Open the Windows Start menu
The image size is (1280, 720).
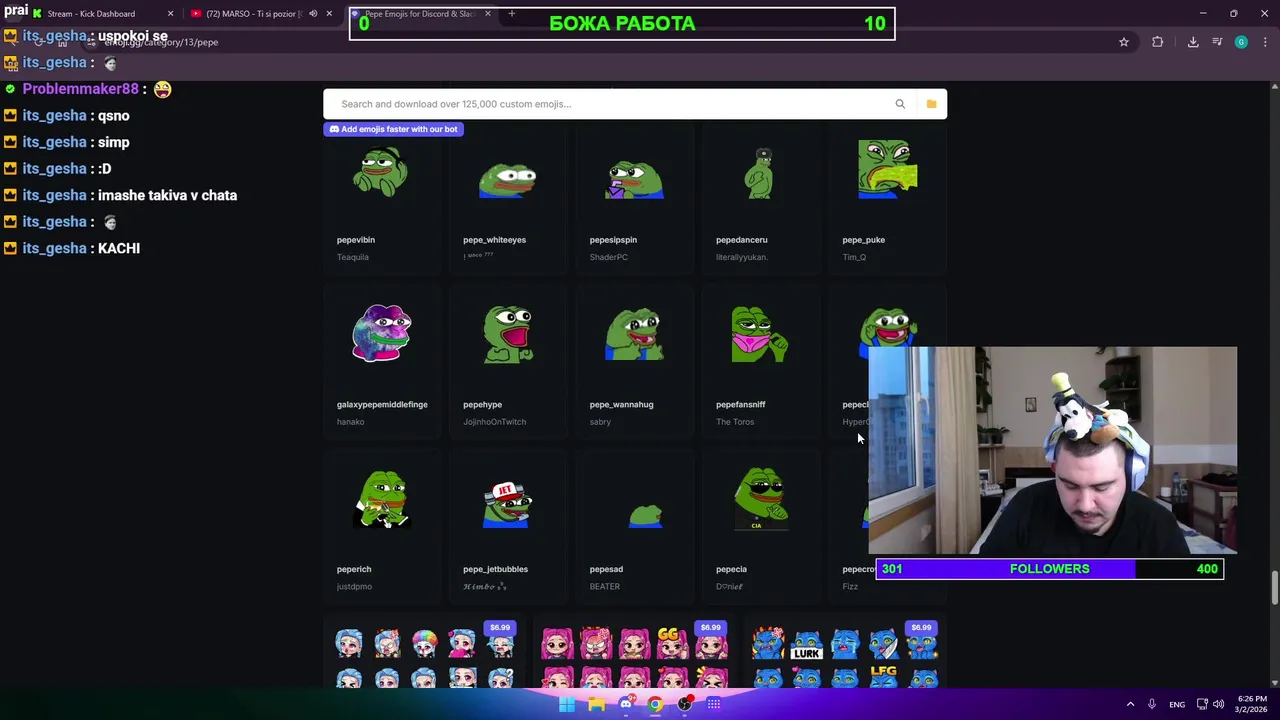pyautogui.click(x=567, y=704)
